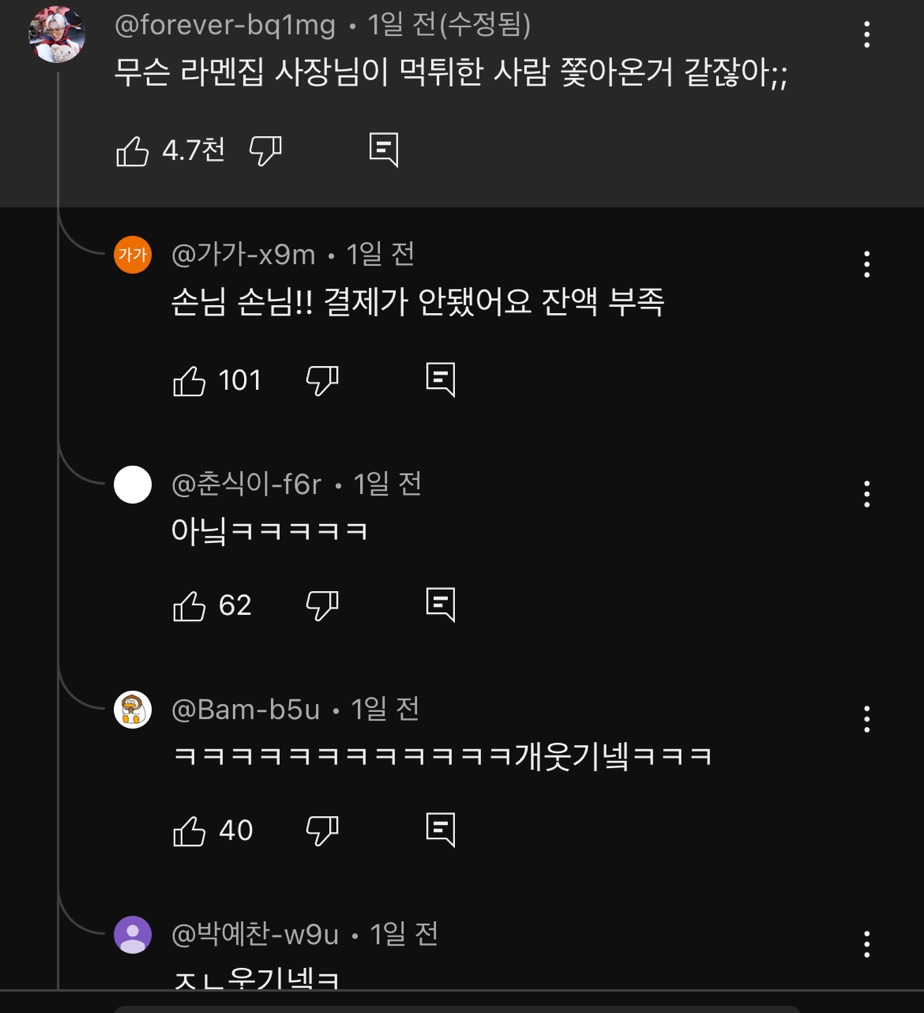This screenshot has width=924, height=1013.
Task: Like the reply by @춘식이-f6r
Action: tap(189, 605)
